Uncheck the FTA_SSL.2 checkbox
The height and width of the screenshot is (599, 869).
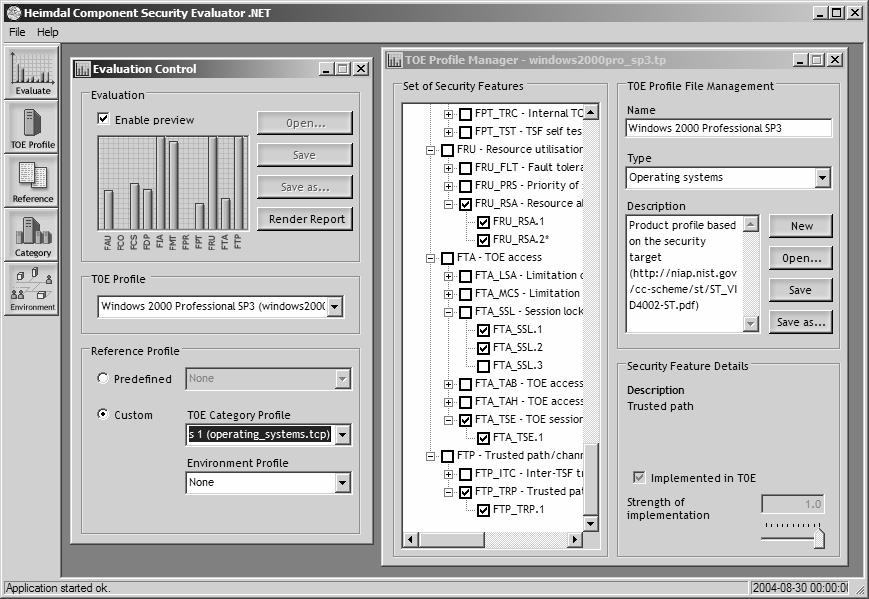[x=483, y=347]
